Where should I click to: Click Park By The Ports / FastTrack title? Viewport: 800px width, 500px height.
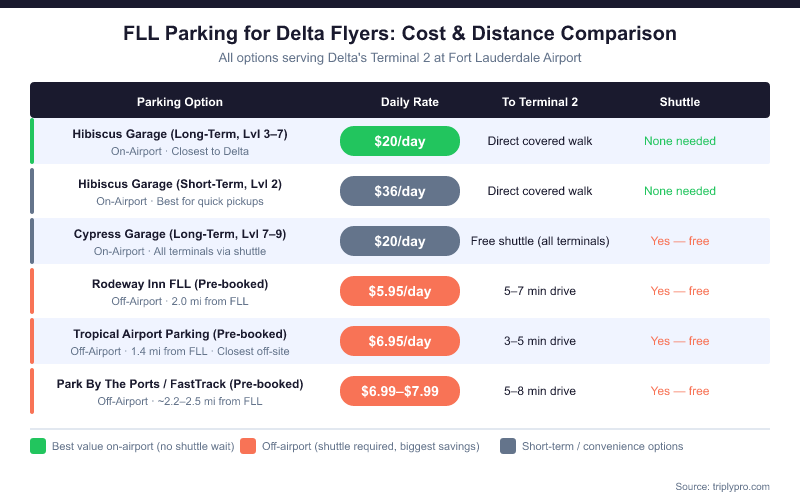(x=180, y=384)
